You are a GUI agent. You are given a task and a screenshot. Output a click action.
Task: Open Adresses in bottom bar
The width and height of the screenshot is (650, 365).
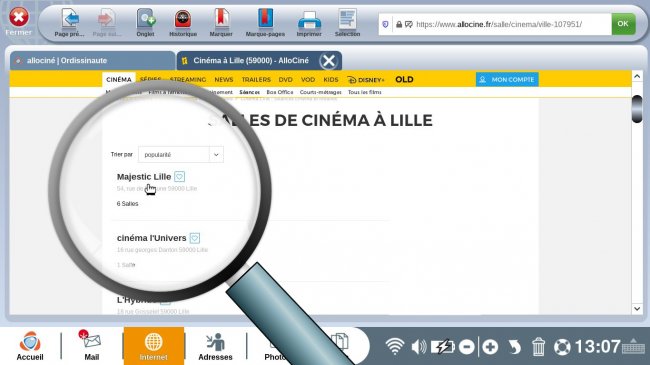pos(215,346)
